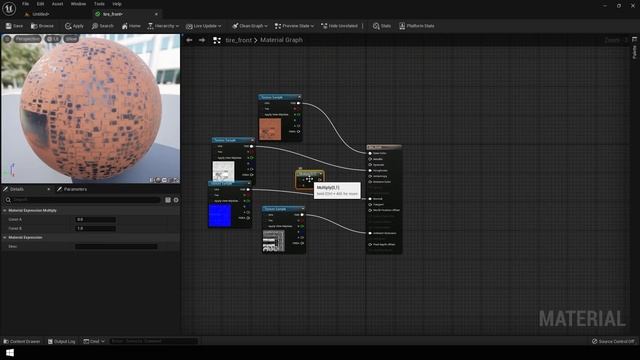Image resolution: width=640 pixels, height=360 pixels.
Task: Open the Help menu
Action: point(117,4)
